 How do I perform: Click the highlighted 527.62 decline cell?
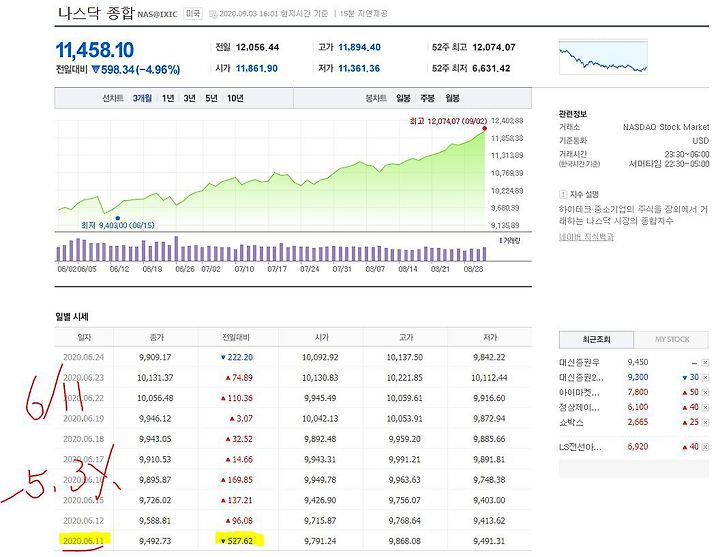pos(238,540)
